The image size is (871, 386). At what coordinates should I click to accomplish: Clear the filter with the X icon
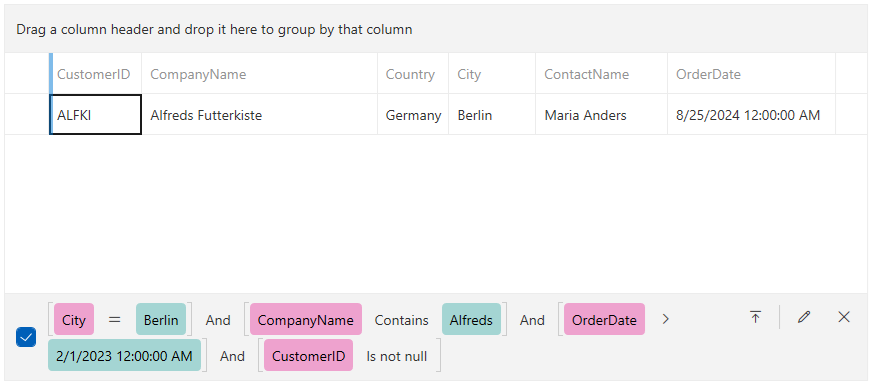coord(844,317)
